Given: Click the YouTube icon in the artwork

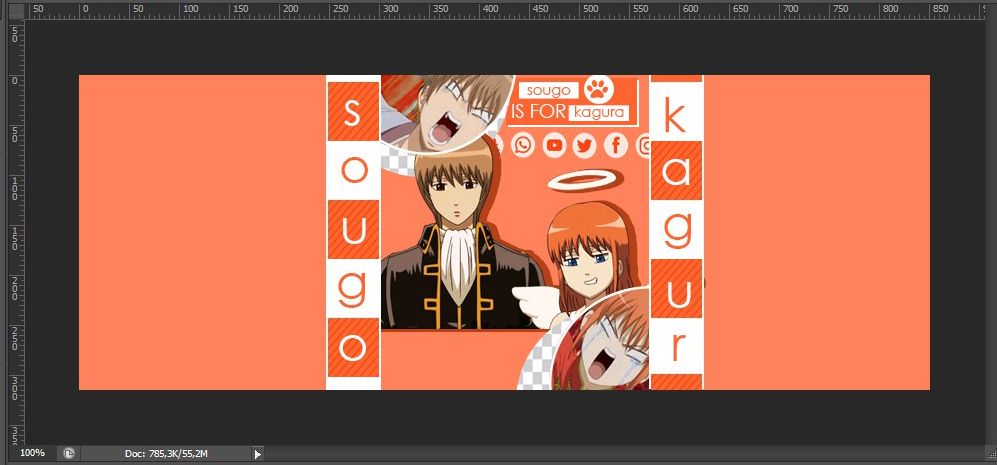Looking at the screenshot, I should point(554,146).
